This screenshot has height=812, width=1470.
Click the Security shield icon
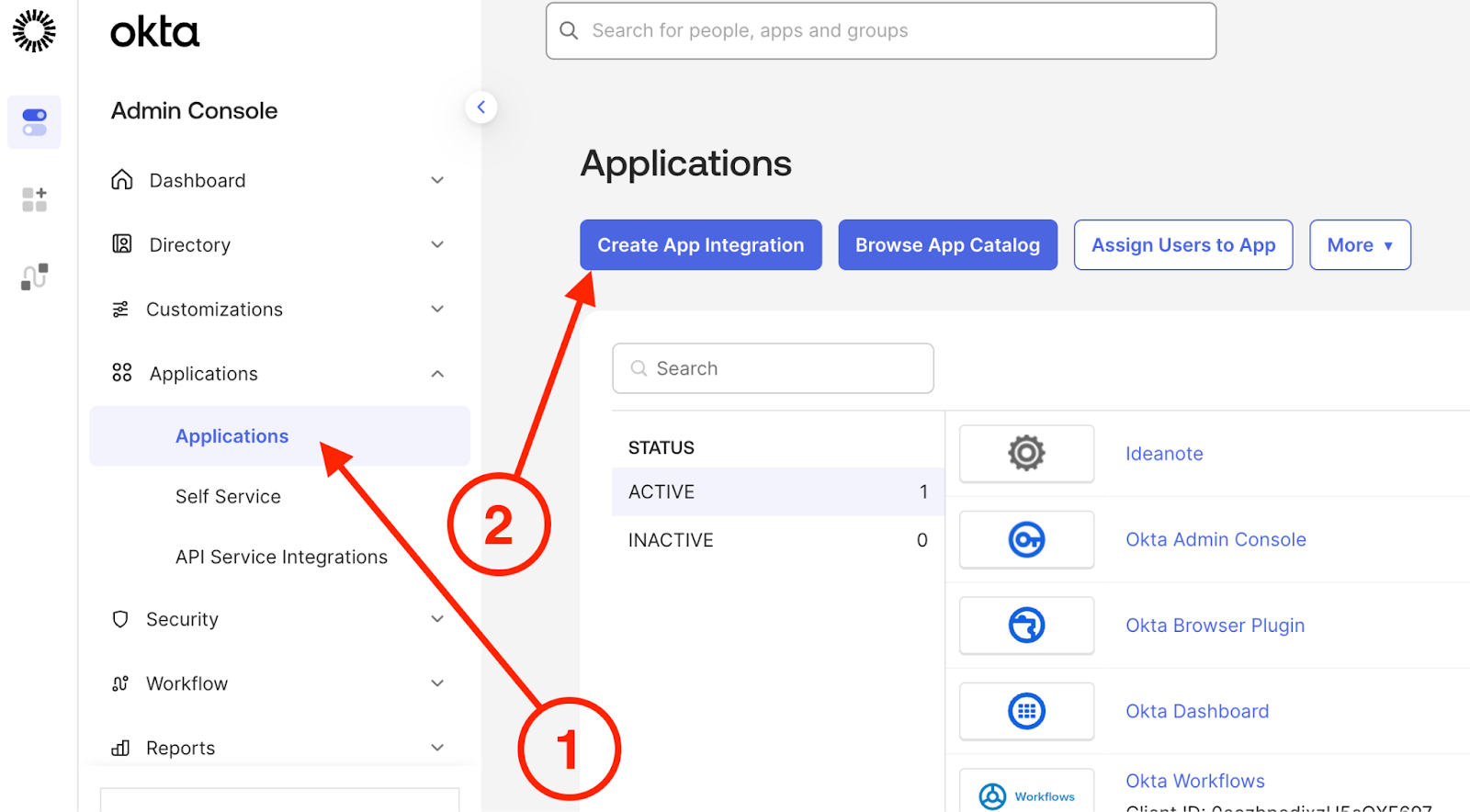[x=120, y=618]
